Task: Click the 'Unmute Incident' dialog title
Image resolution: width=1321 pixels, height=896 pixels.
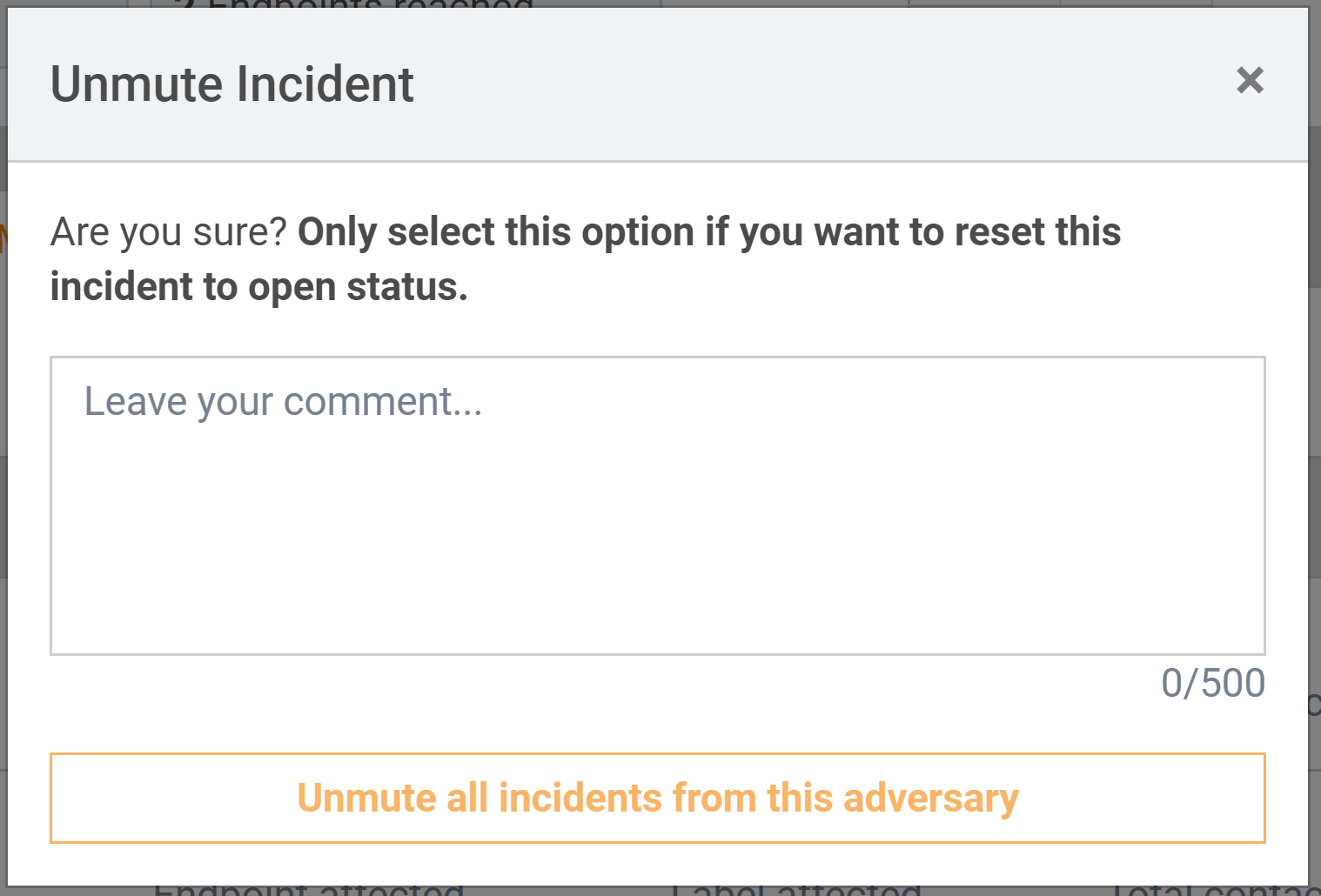Action: pos(231,84)
